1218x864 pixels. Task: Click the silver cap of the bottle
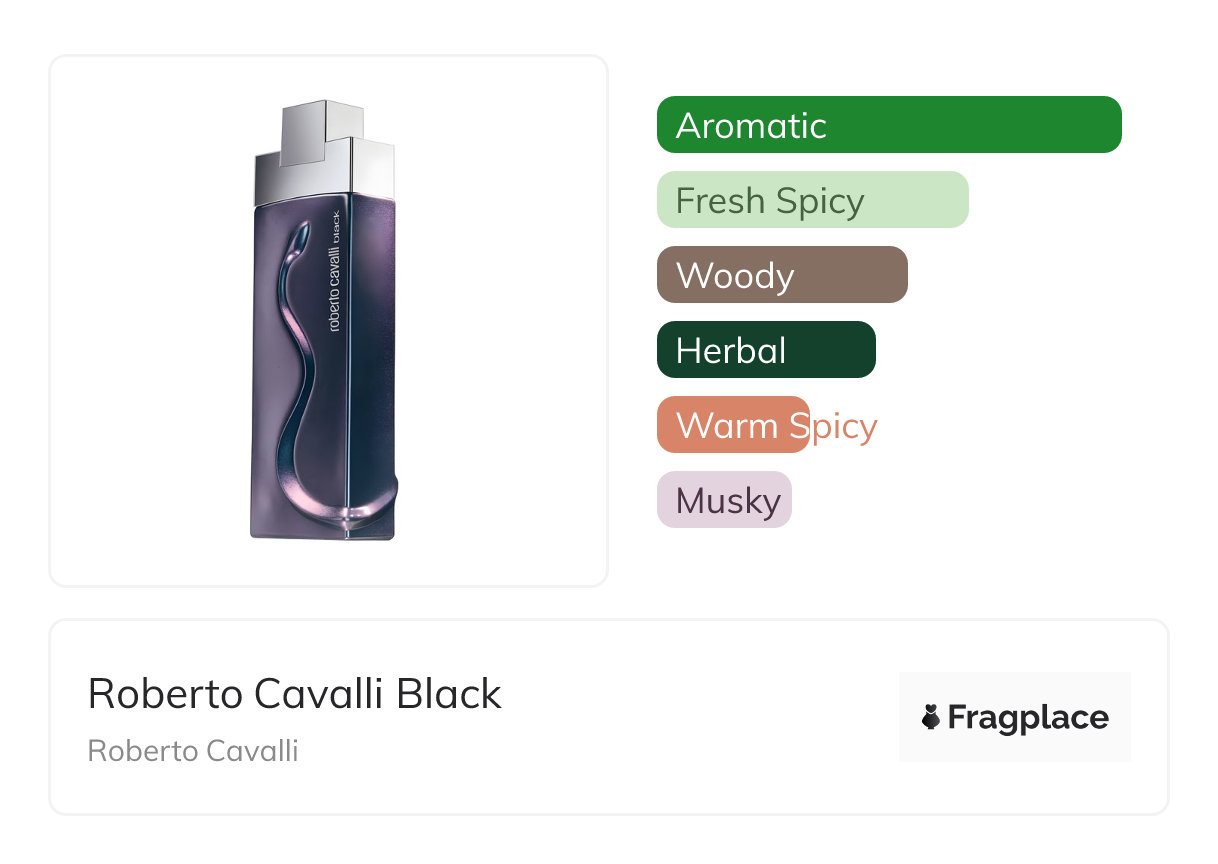[325, 150]
